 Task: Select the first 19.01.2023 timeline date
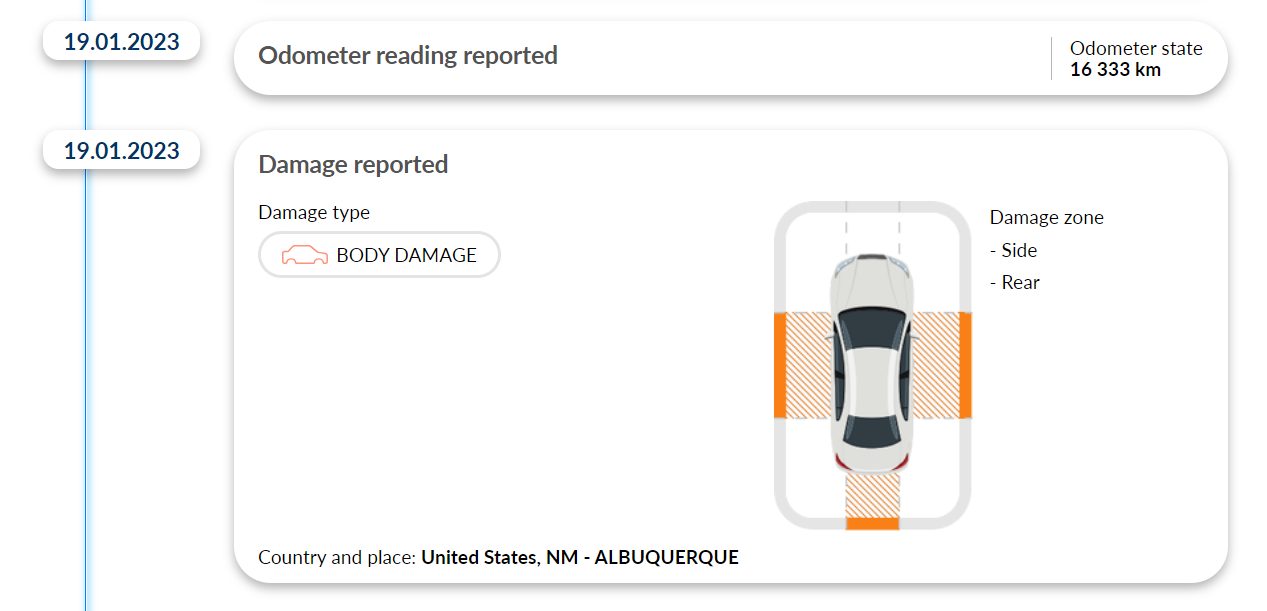pos(122,42)
